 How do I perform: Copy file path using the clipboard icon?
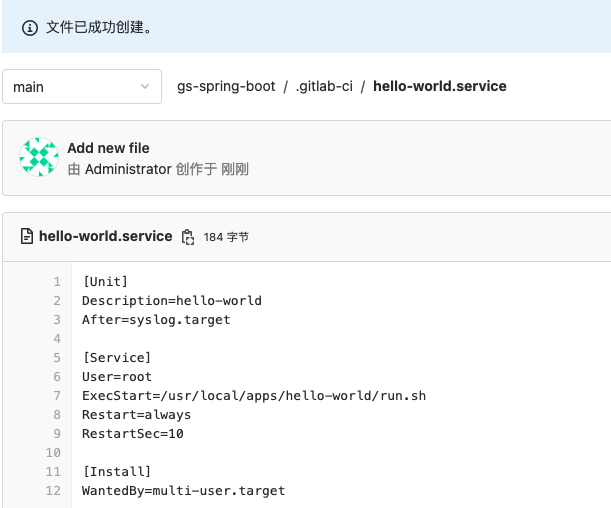[188, 237]
